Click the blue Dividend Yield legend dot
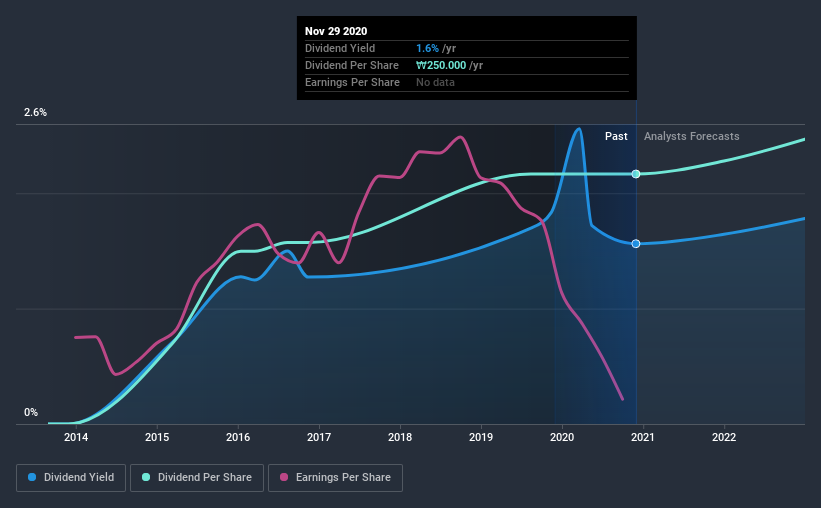Screen dimensions: 821x508 click(x=32, y=477)
